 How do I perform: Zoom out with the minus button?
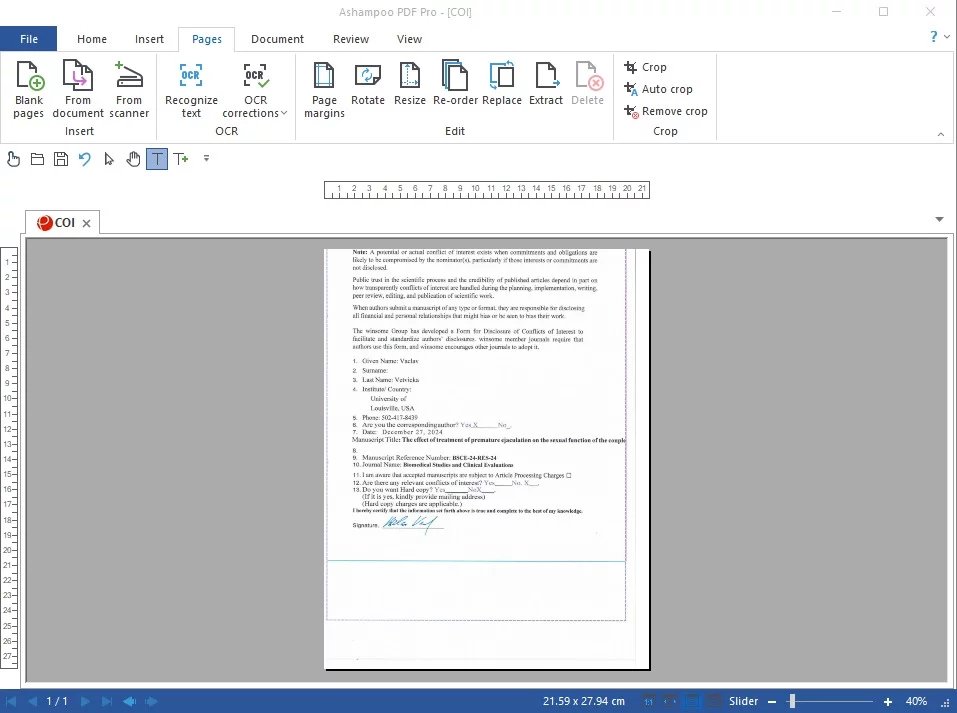(772, 702)
